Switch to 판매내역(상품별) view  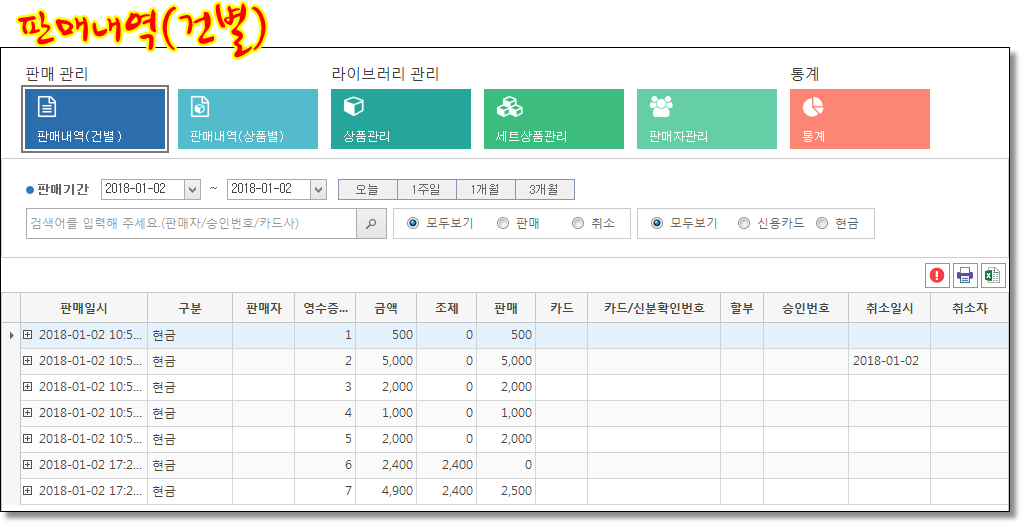click(x=247, y=119)
